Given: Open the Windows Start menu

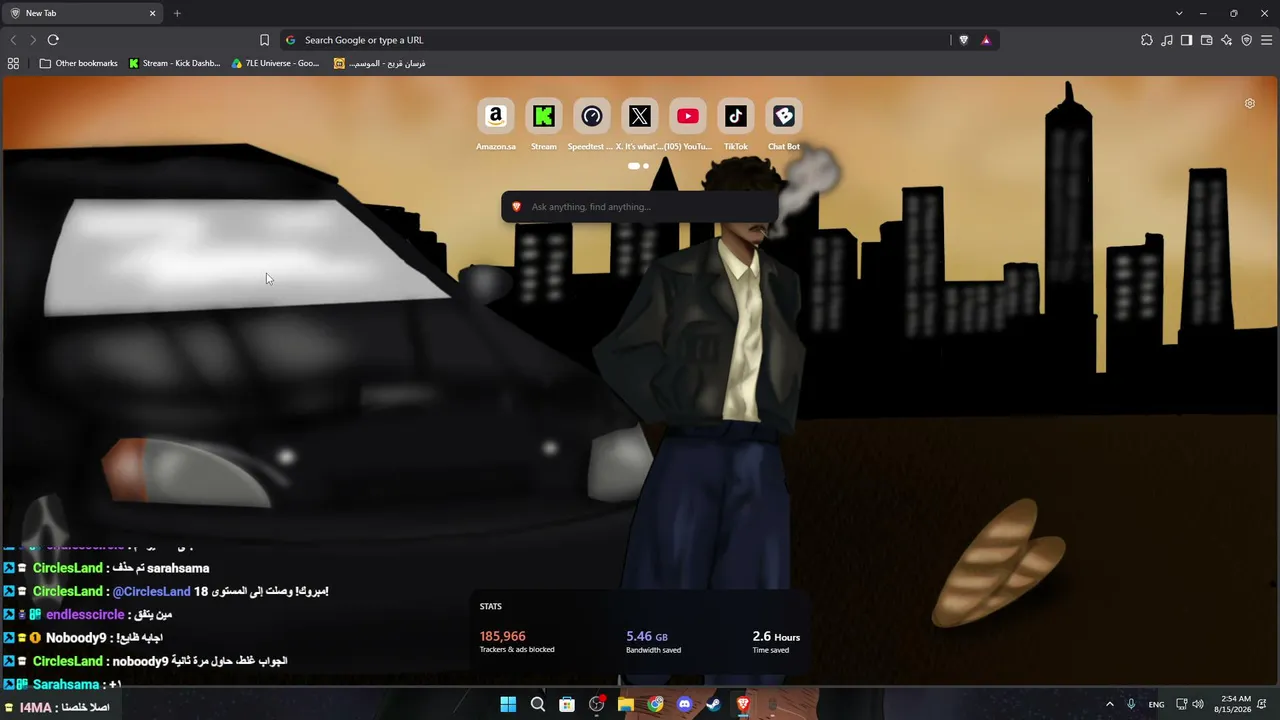Looking at the screenshot, I should [x=508, y=704].
